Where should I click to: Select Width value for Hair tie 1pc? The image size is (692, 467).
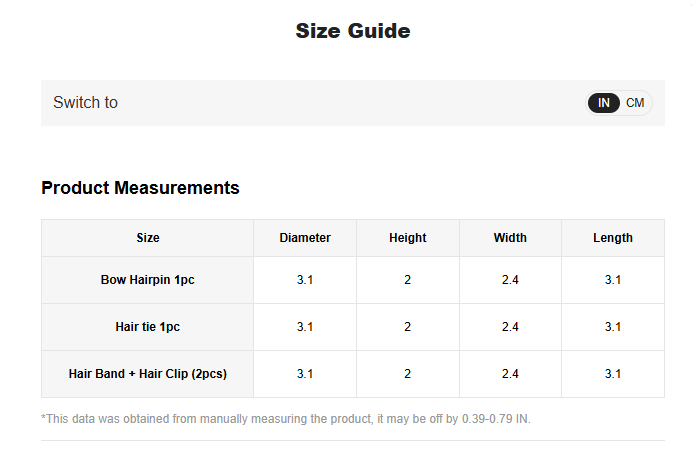point(510,327)
